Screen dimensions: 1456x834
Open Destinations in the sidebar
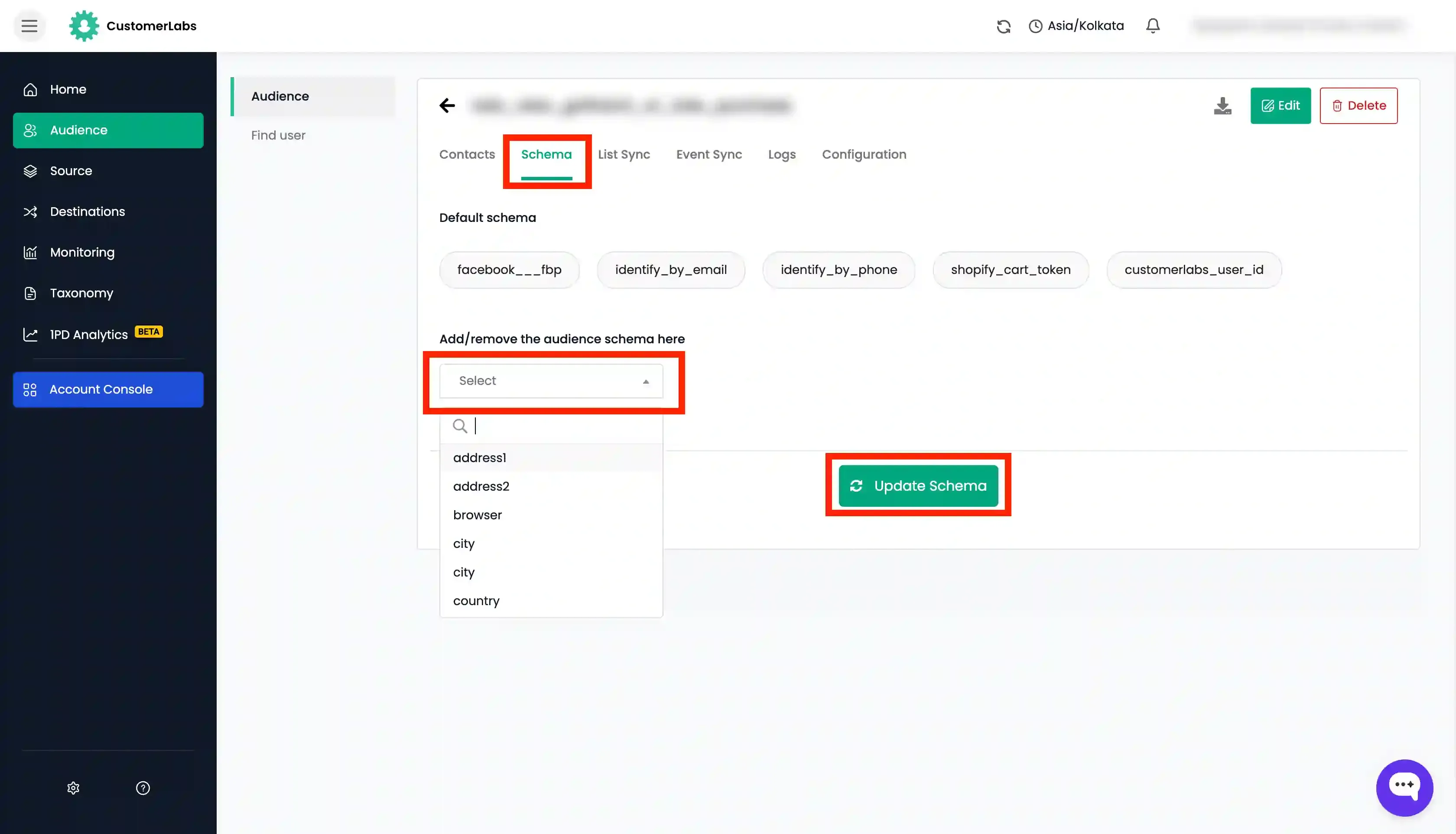tap(108, 212)
